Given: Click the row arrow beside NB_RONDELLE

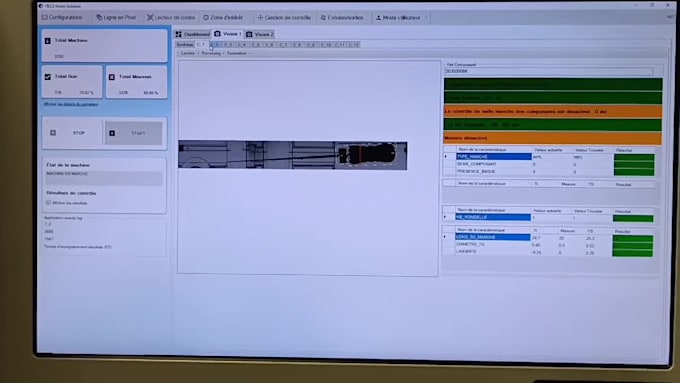Looking at the screenshot, I should point(445,217).
